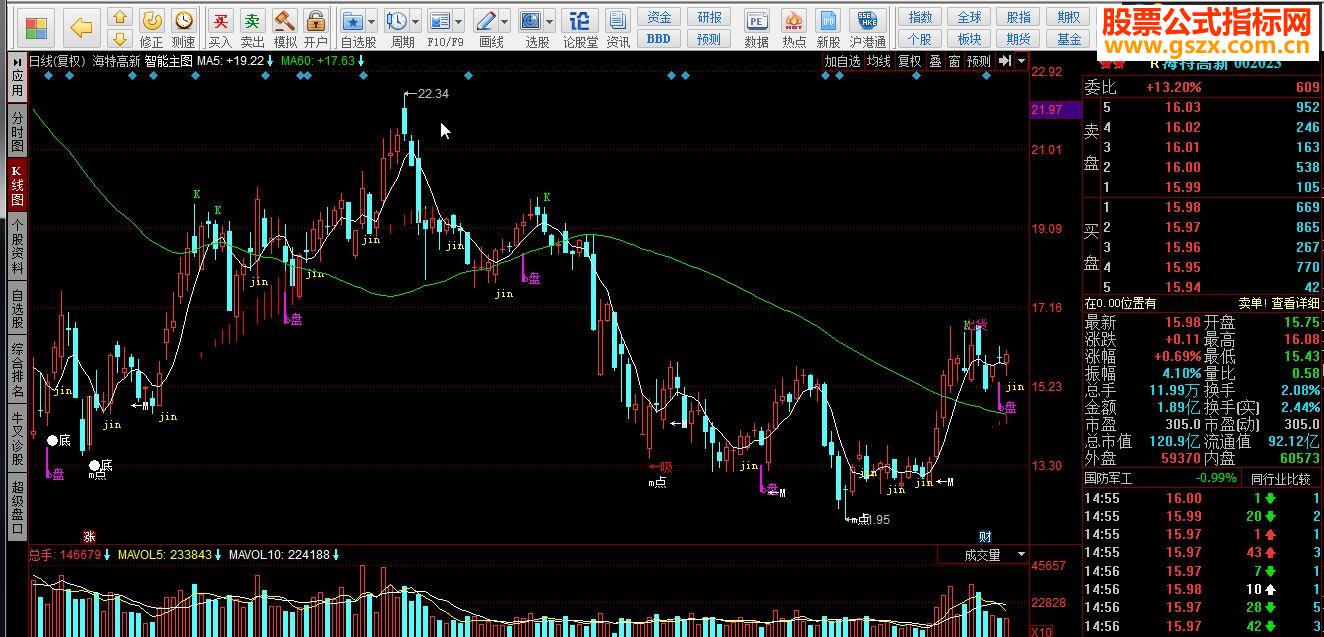This screenshot has height=637, width=1324.
Task: Toggle 预测 forecast on chart toolbar
Action: (979, 61)
